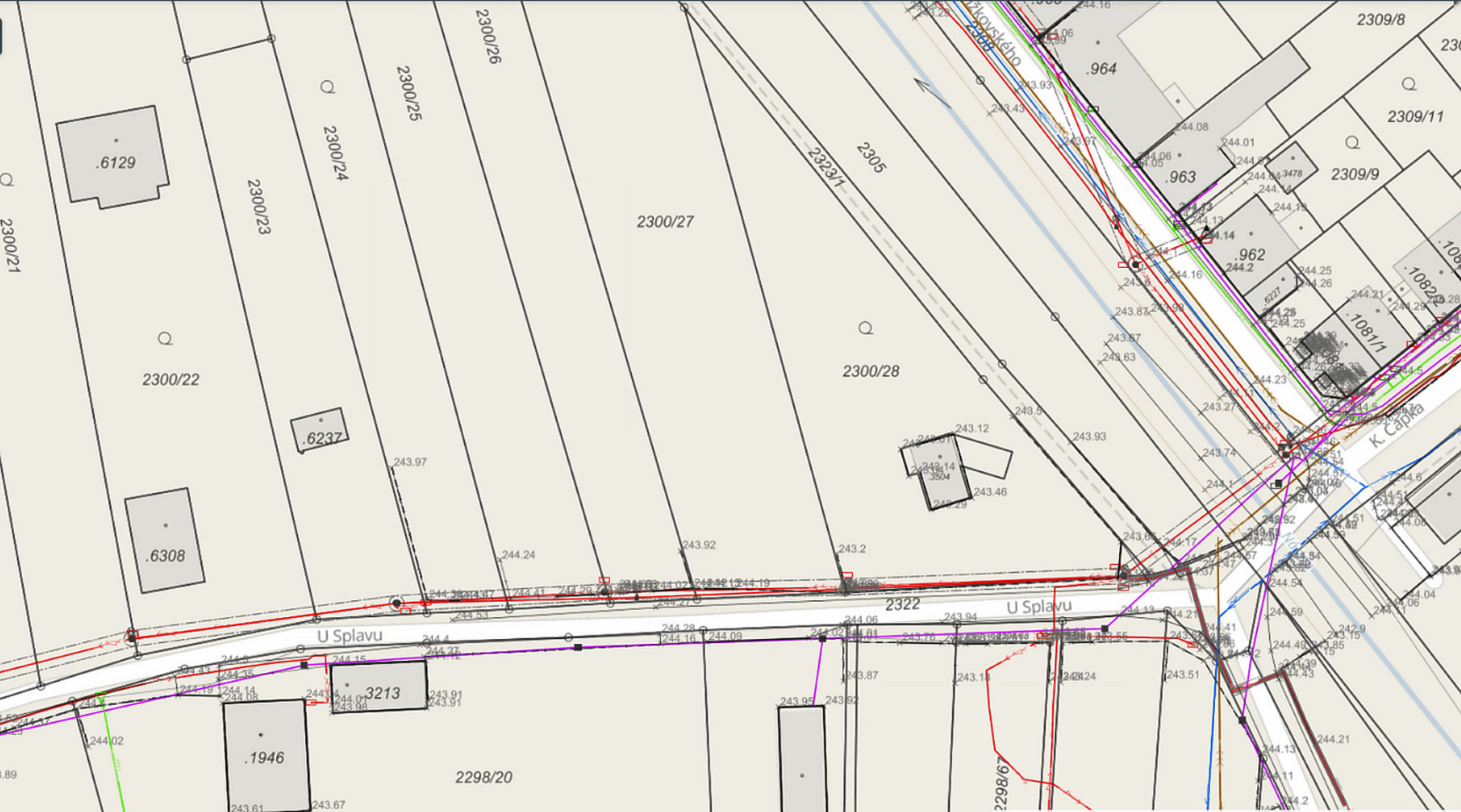Select parcel label 2323/1

tap(826, 168)
